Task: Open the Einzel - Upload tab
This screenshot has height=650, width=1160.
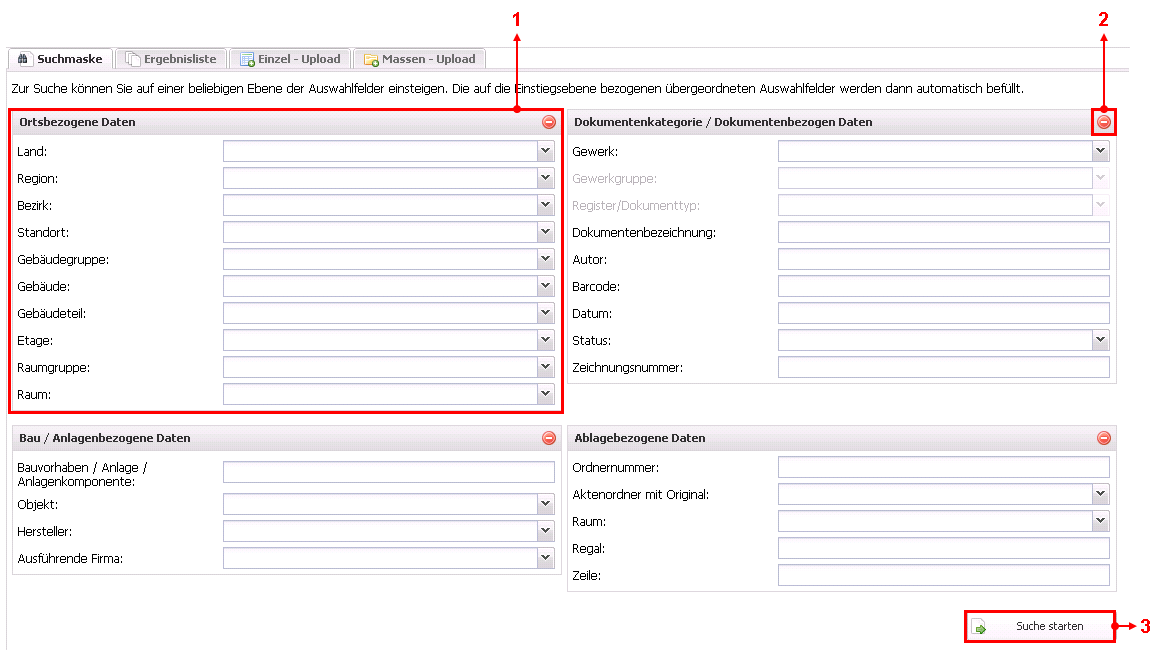Action: [x=291, y=58]
